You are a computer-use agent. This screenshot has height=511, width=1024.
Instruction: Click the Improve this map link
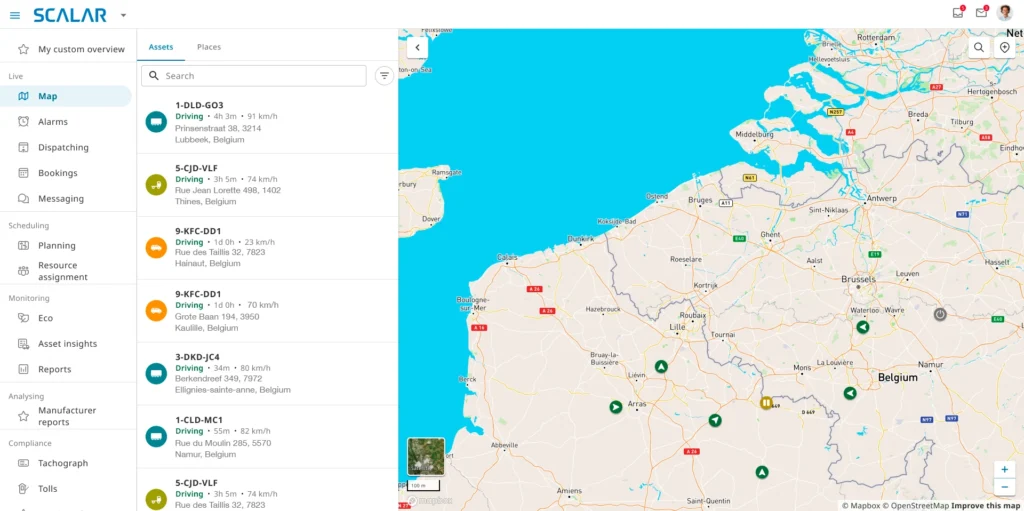point(984,505)
